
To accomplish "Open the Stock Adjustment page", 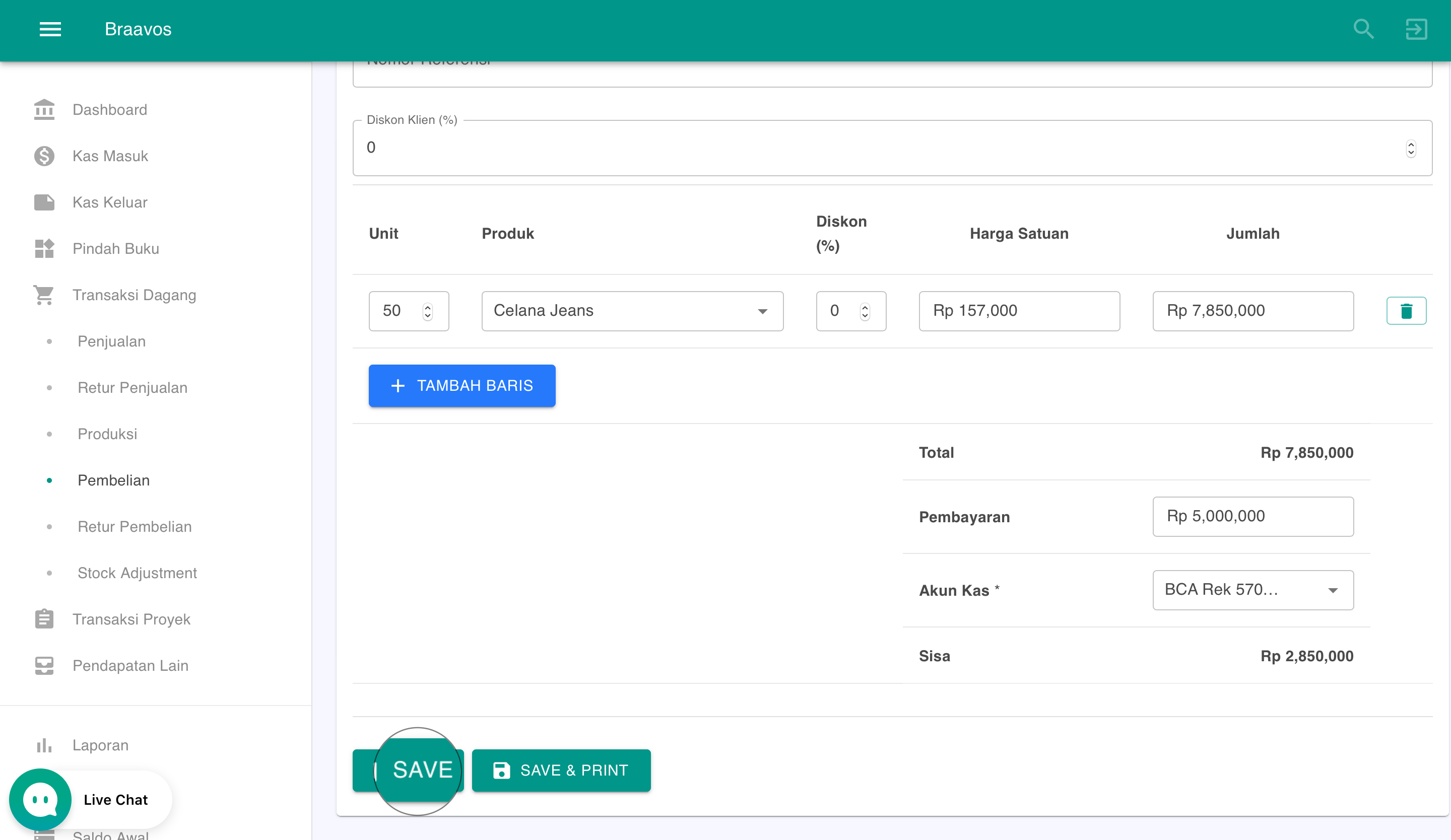I will click(x=137, y=573).
